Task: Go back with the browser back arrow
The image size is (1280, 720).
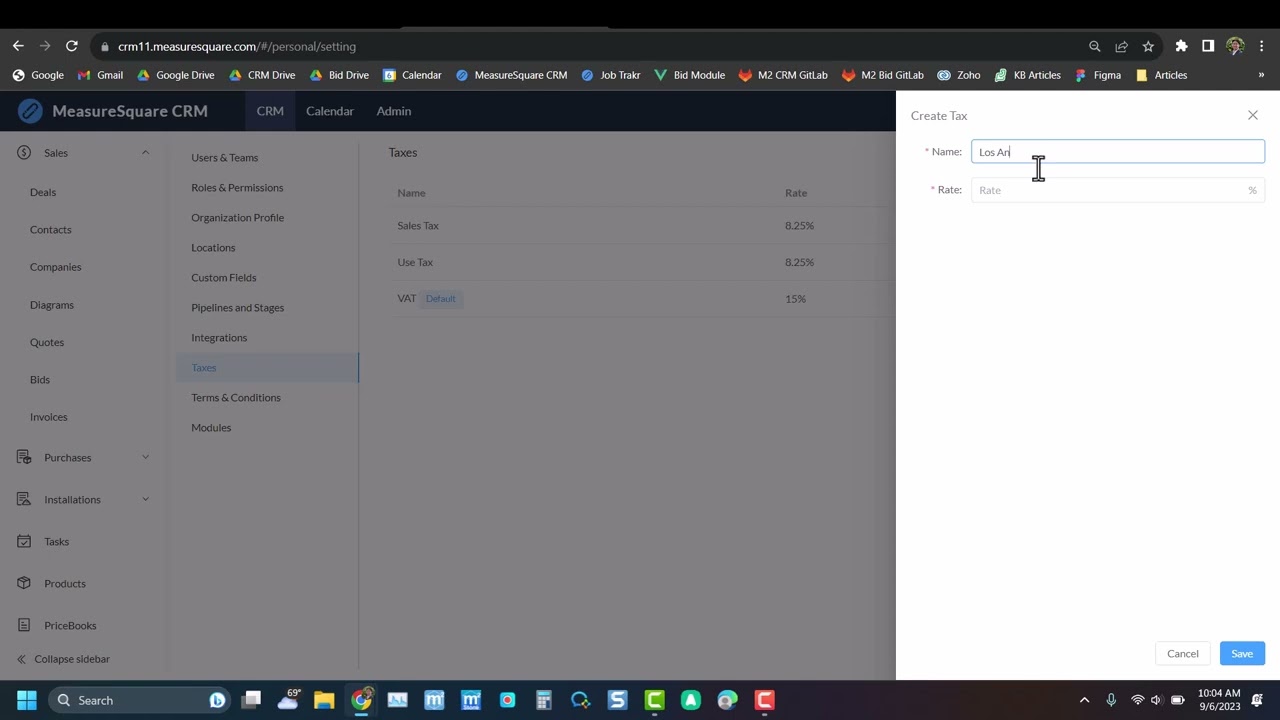Action: (x=18, y=46)
